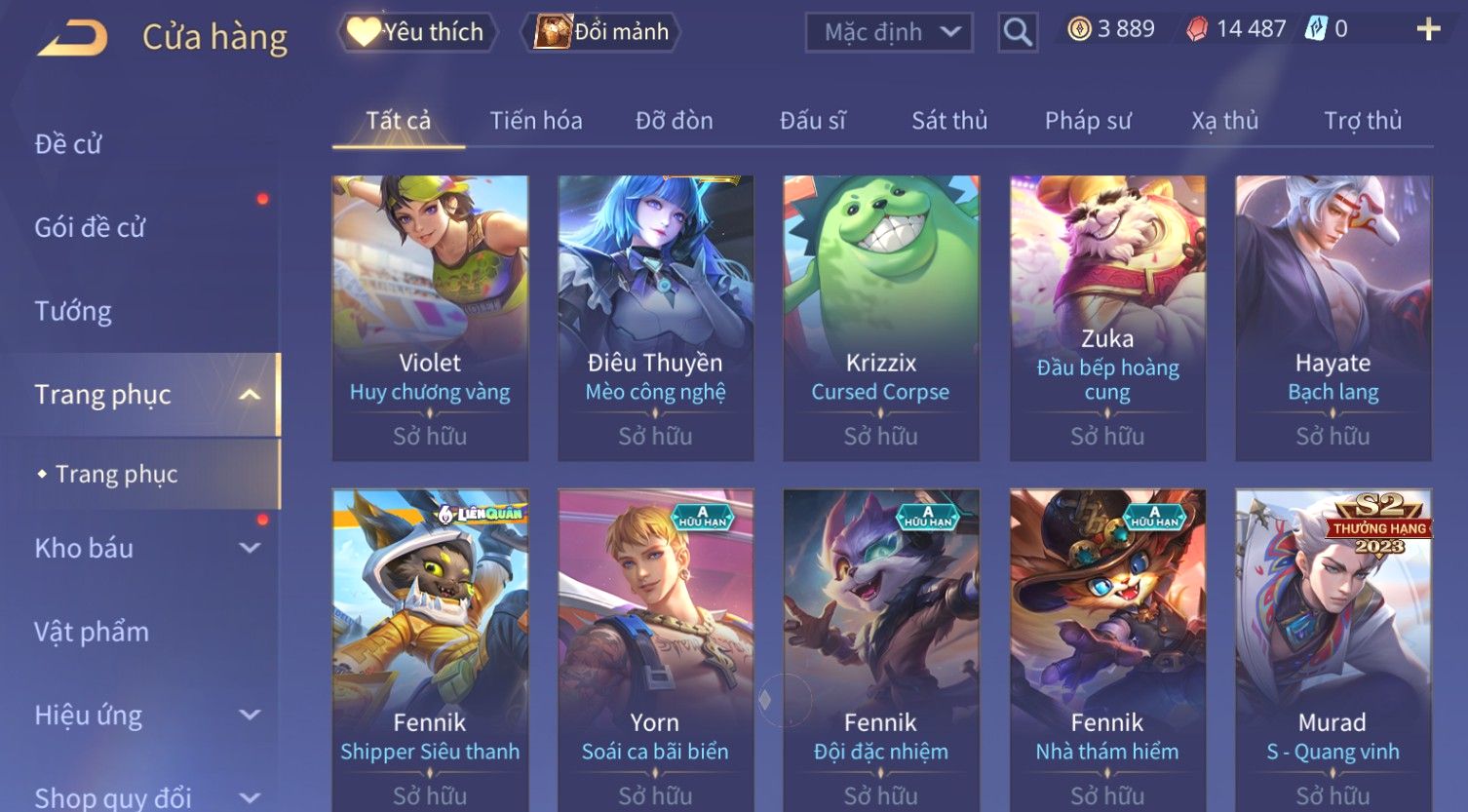Viewport: 1468px width, 812px height.
Task: Expand the Kho báu sidebar section
Action: (250, 548)
